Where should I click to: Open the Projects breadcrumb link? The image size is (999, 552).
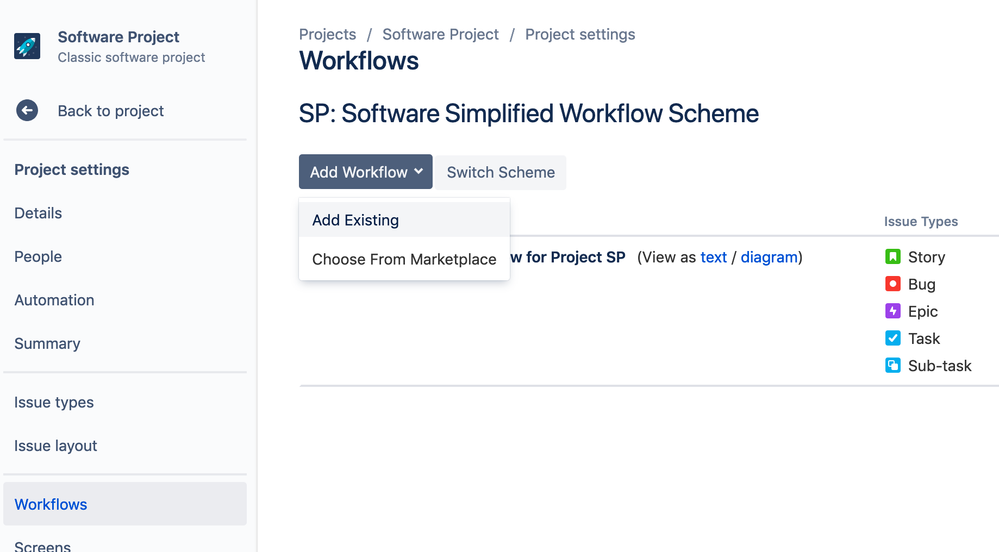(x=327, y=34)
